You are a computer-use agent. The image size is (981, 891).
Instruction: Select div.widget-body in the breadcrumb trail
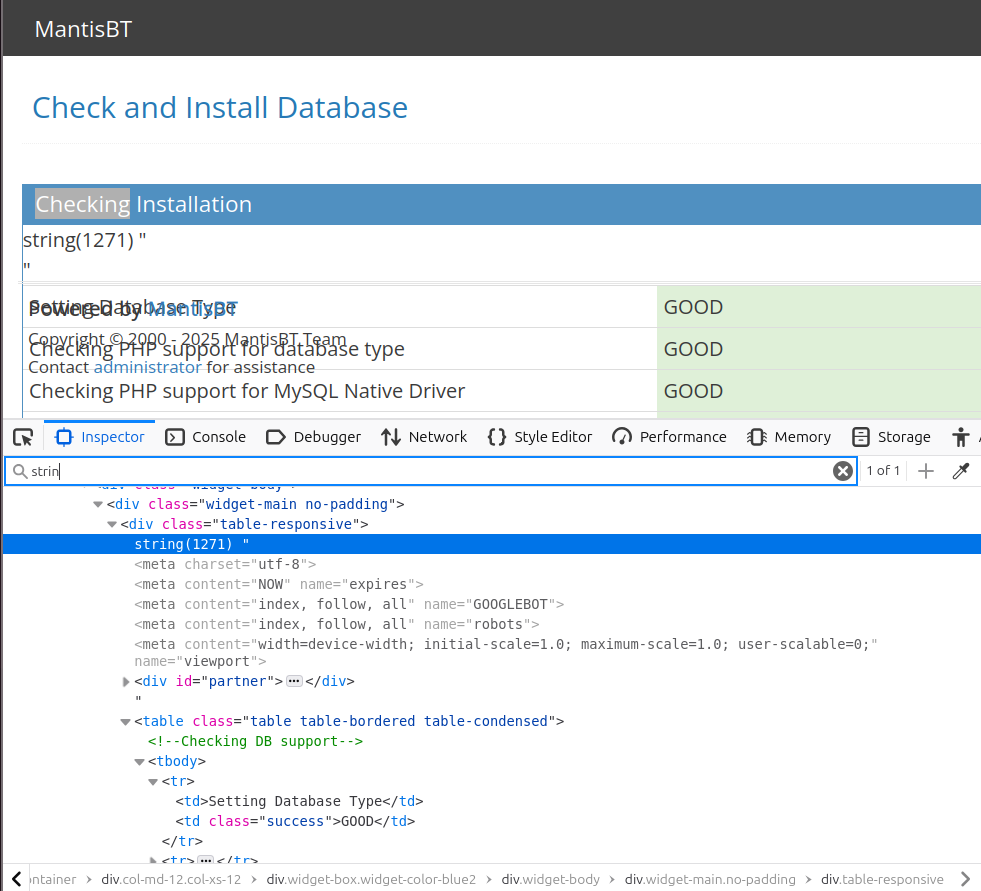tap(550, 879)
